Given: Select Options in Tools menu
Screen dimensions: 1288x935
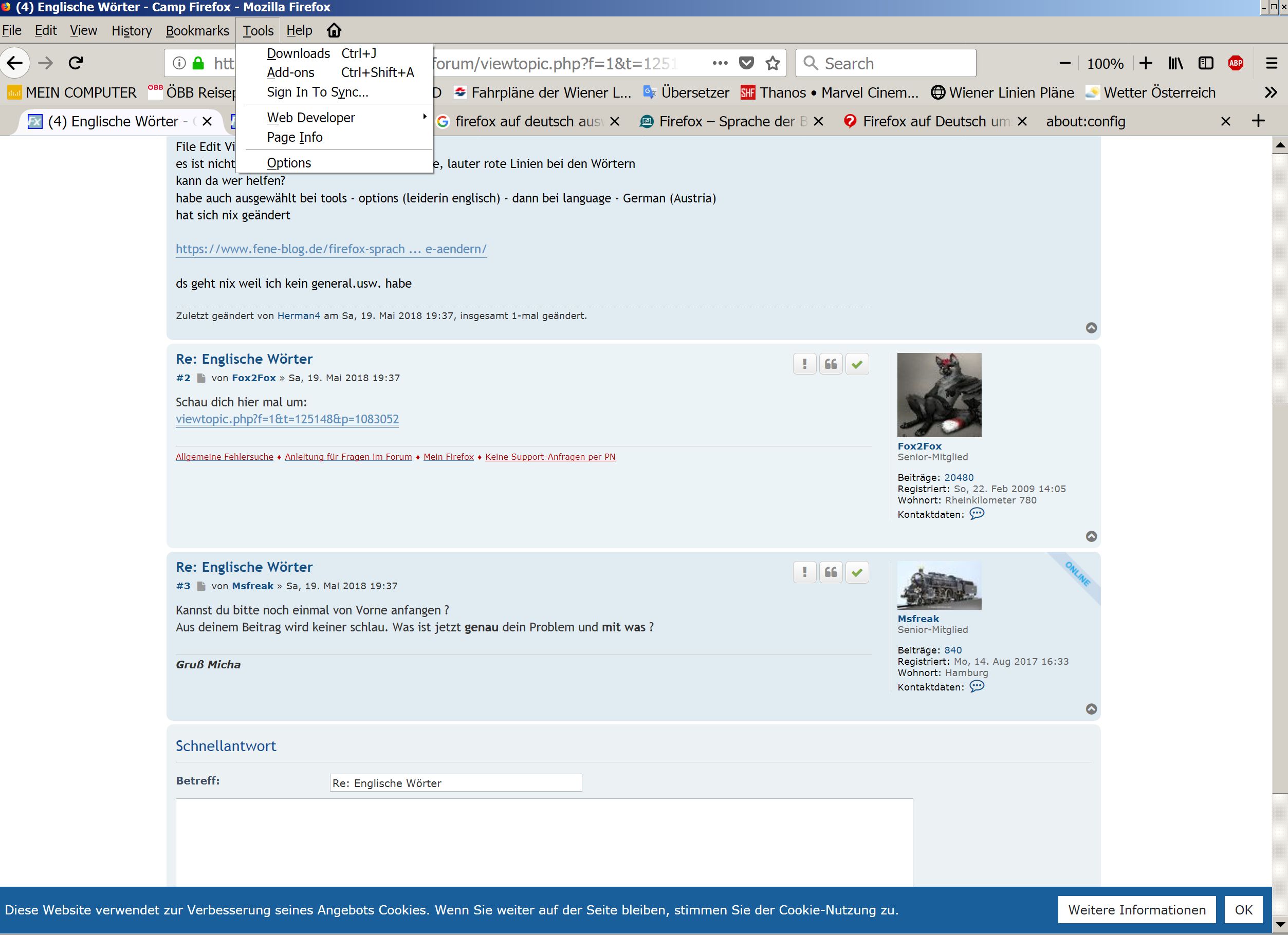Looking at the screenshot, I should pos(288,163).
